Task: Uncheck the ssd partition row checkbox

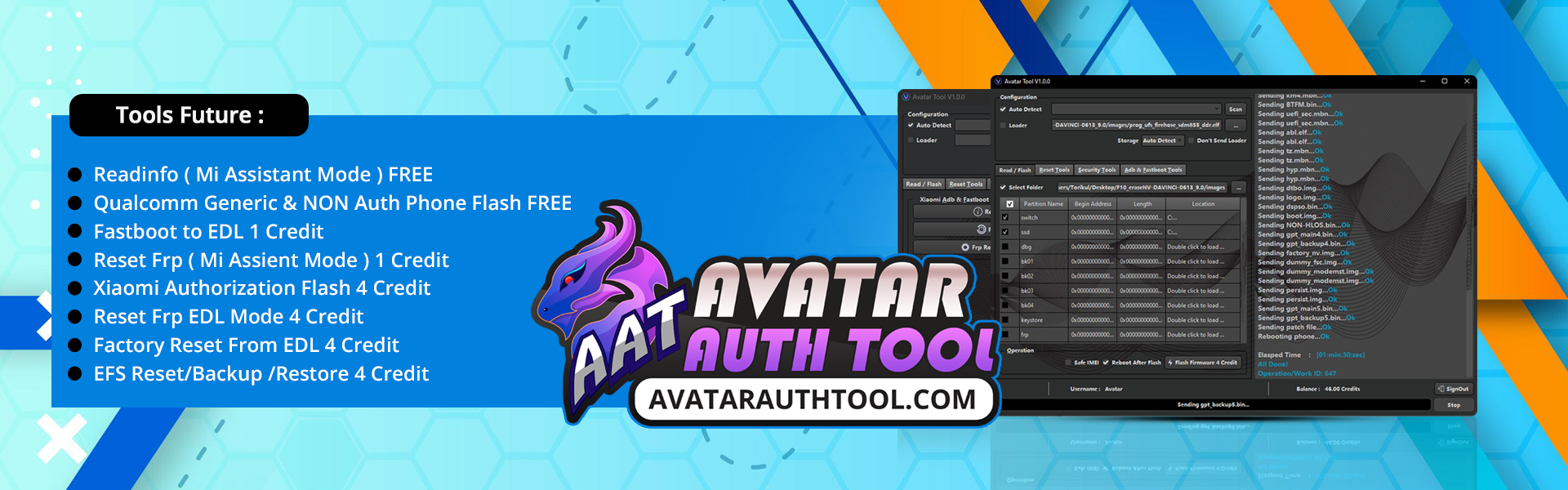Action: 1005,233
